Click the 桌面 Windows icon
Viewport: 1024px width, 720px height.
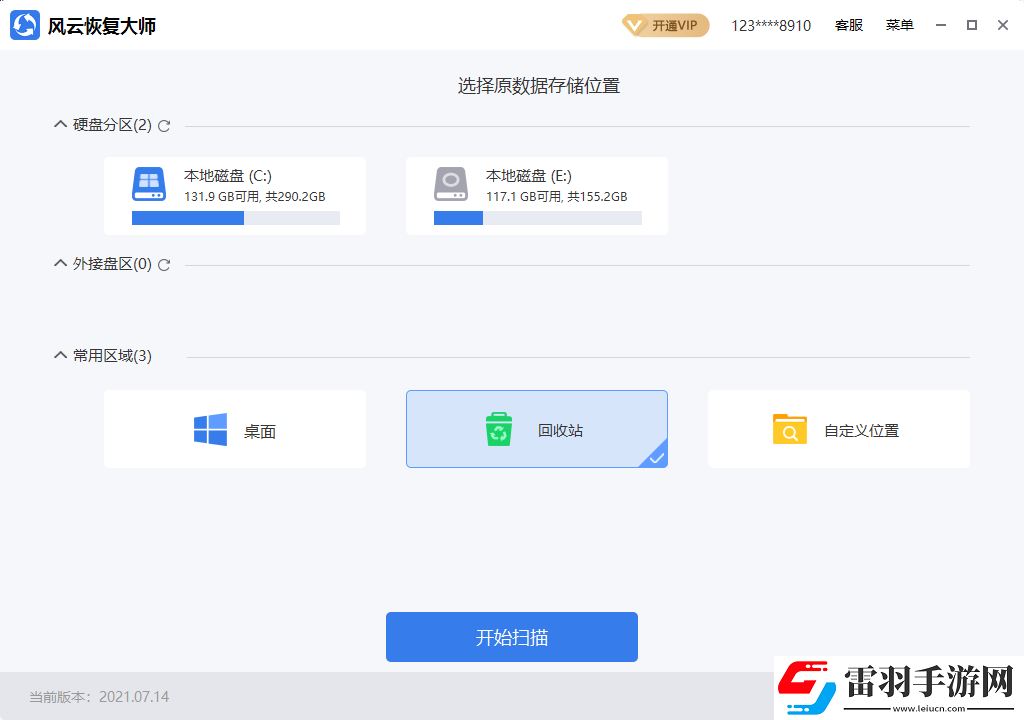click(x=212, y=428)
